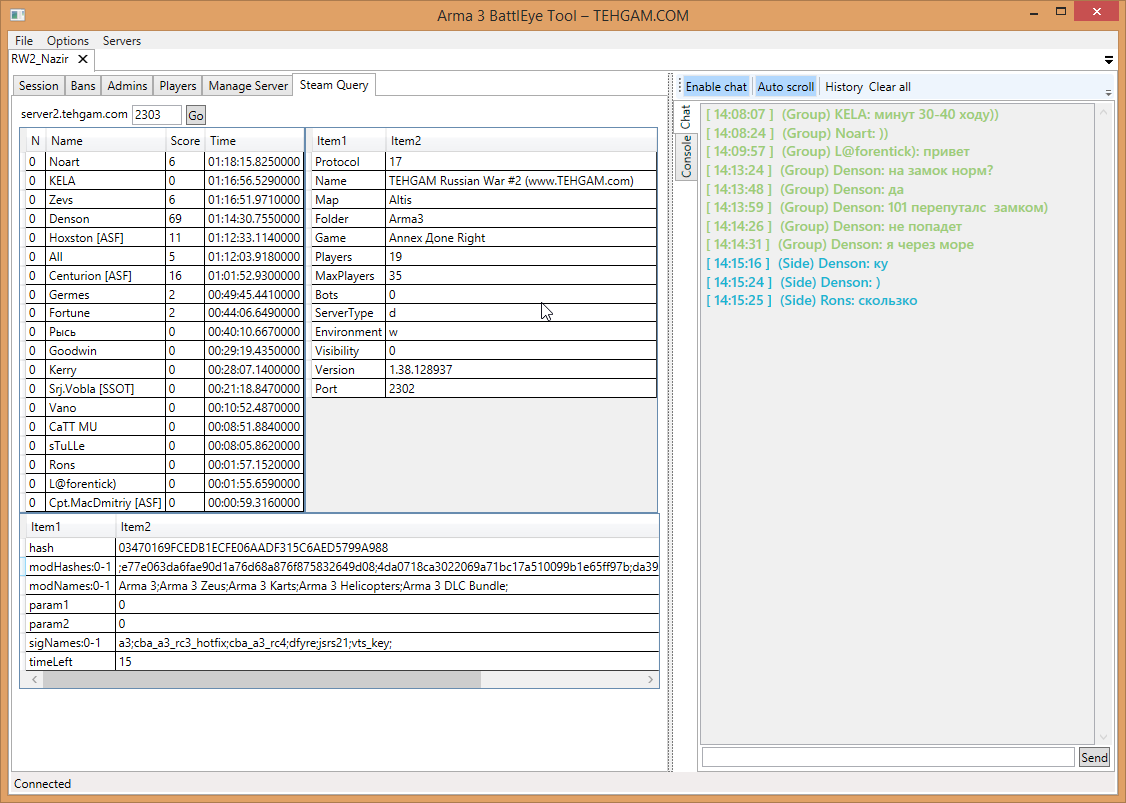This screenshot has height=803, width=1126.
Task: Click the query port field with 2303
Action: click(x=157, y=115)
